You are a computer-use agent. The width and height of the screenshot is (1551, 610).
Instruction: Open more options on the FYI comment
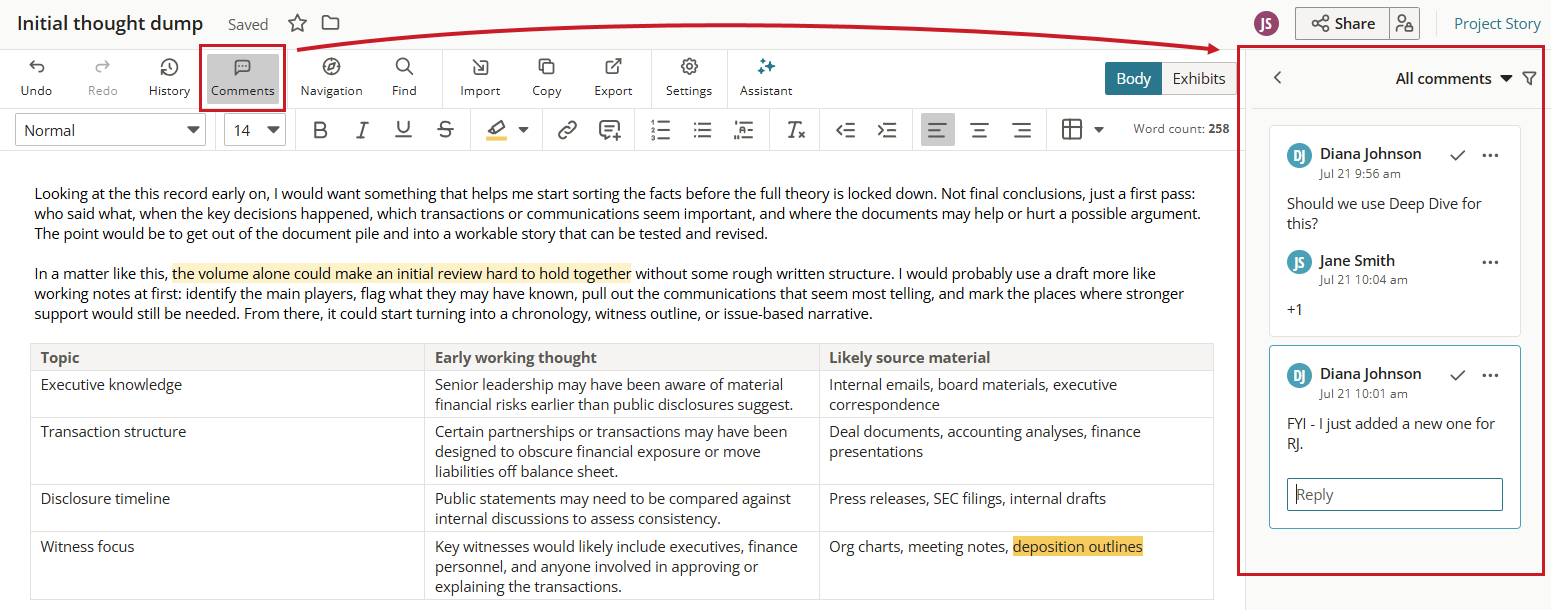[1490, 375]
